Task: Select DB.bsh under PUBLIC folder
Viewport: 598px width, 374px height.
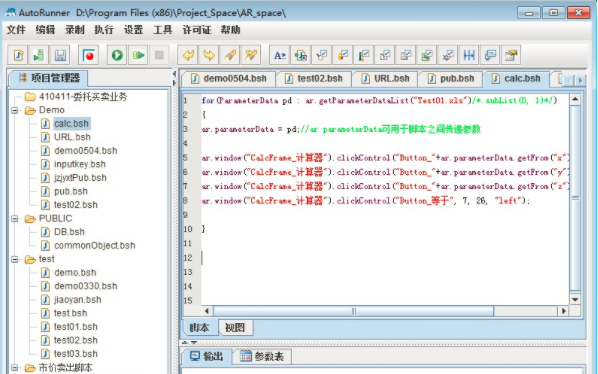Action: click(x=63, y=232)
